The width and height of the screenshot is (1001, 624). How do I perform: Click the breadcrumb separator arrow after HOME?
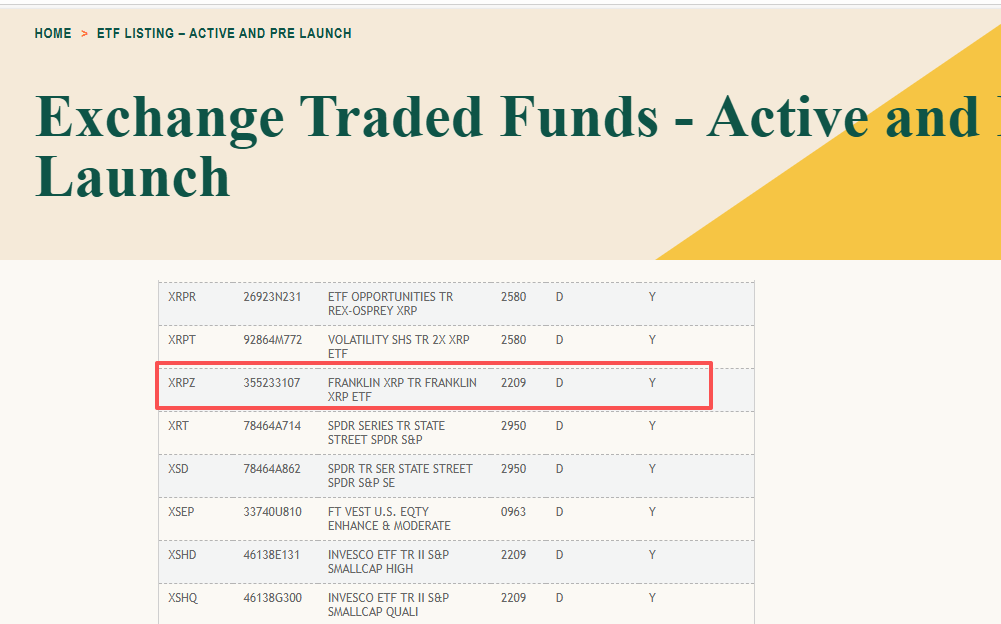[x=85, y=34]
